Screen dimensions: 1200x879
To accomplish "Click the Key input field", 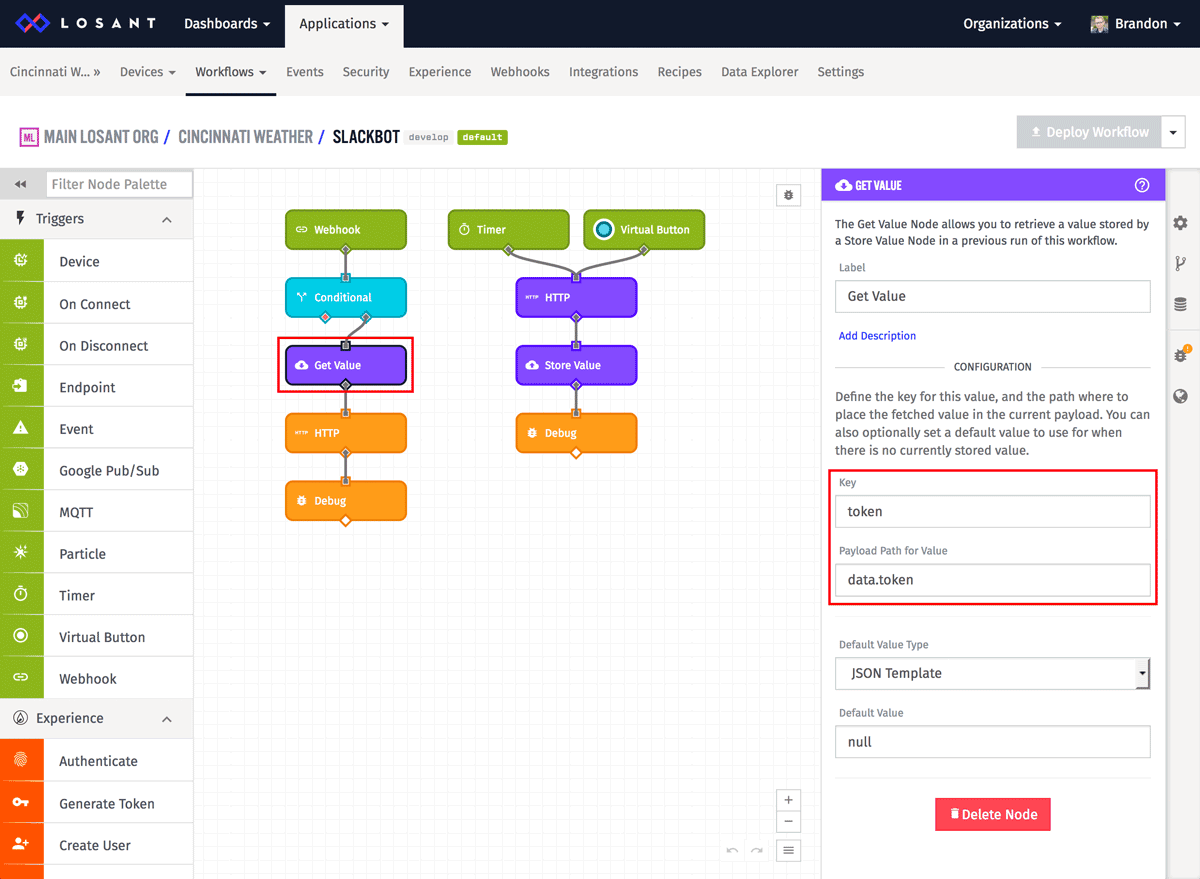I will coord(993,511).
